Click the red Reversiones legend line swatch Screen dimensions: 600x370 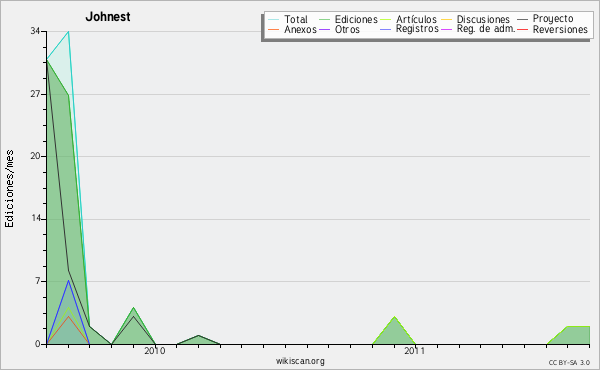522,29
